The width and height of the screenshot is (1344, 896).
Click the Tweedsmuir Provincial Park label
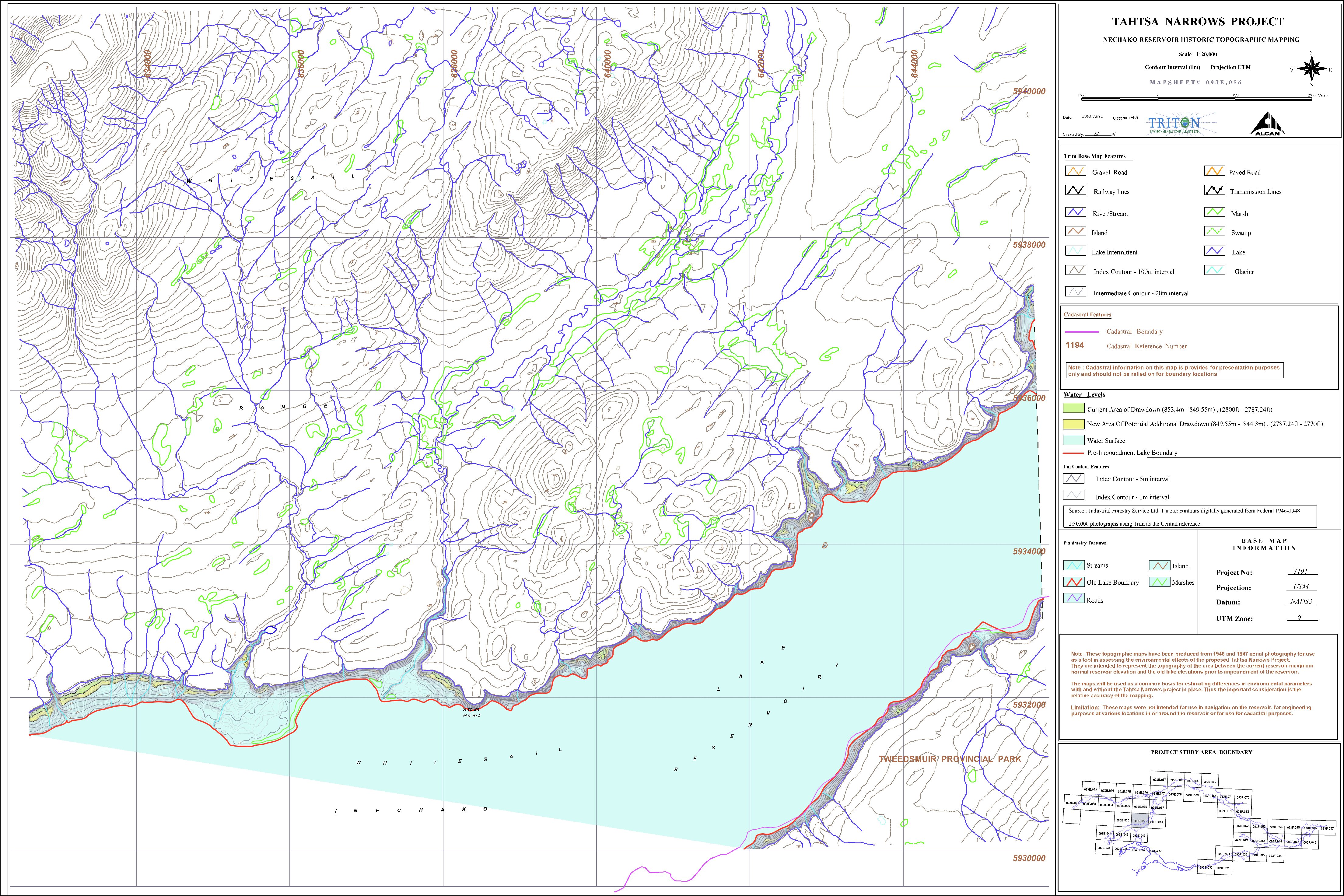coord(950,759)
